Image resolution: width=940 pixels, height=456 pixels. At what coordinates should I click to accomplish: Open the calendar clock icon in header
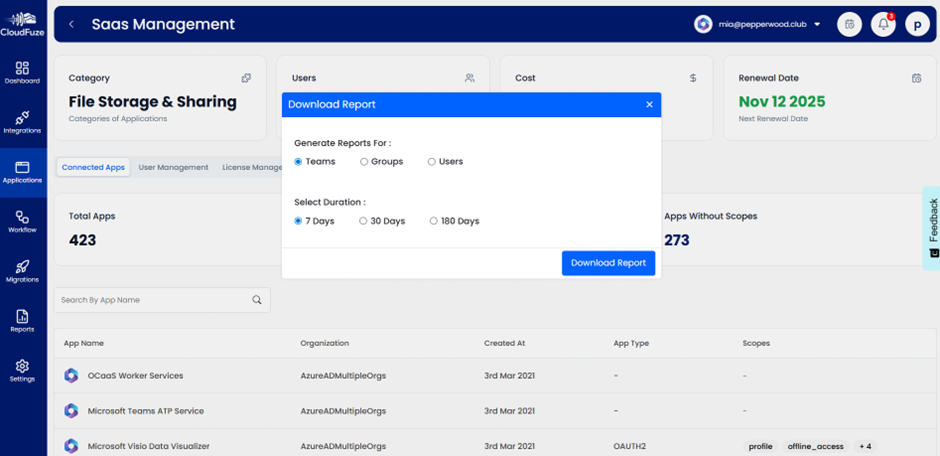click(849, 25)
